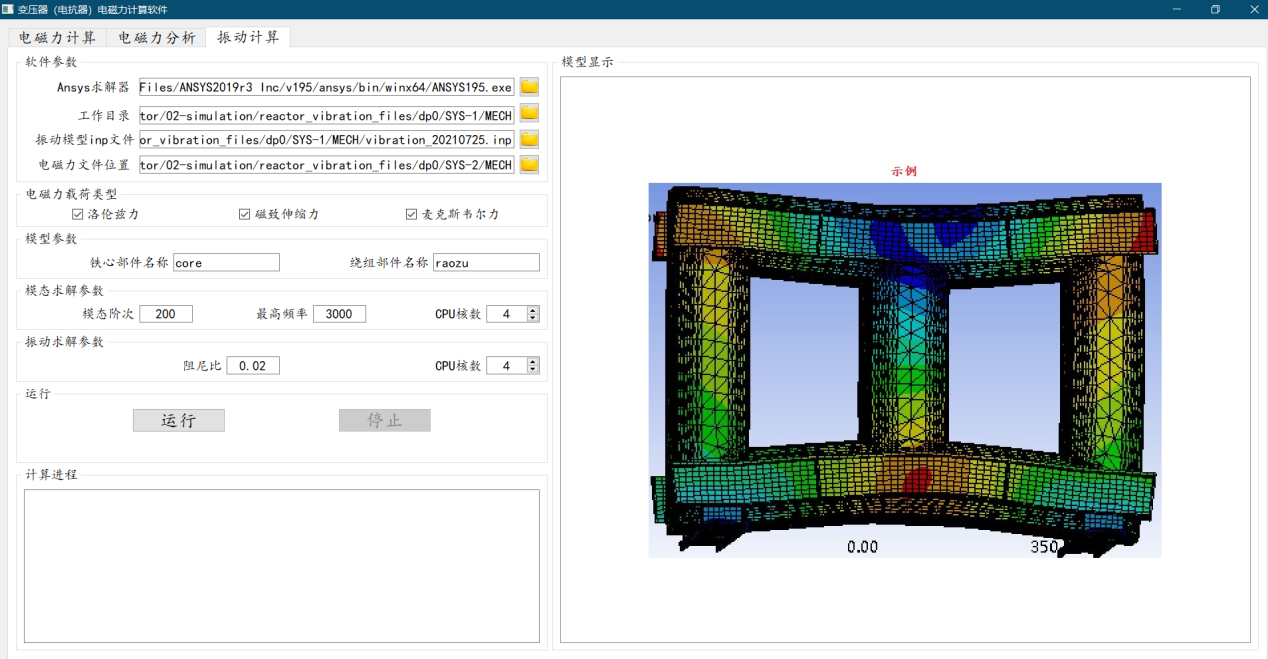Click the 停止 button
The height and width of the screenshot is (659, 1268).
point(384,420)
